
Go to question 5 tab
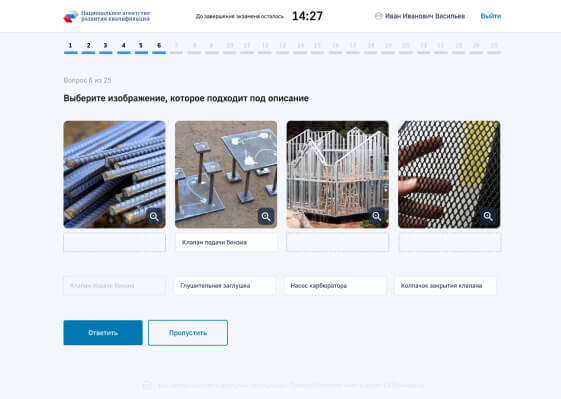coord(141,47)
